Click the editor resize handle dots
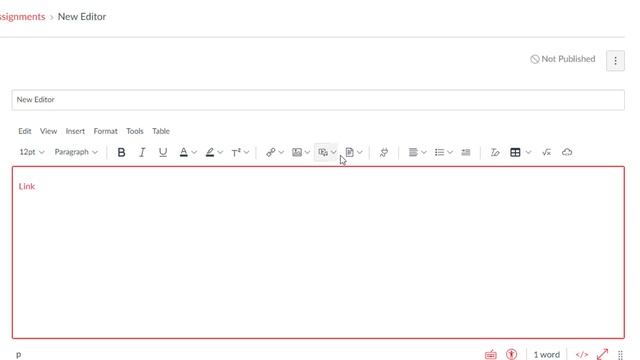Image resolution: width=640 pixels, height=360 pixels. tap(620, 355)
